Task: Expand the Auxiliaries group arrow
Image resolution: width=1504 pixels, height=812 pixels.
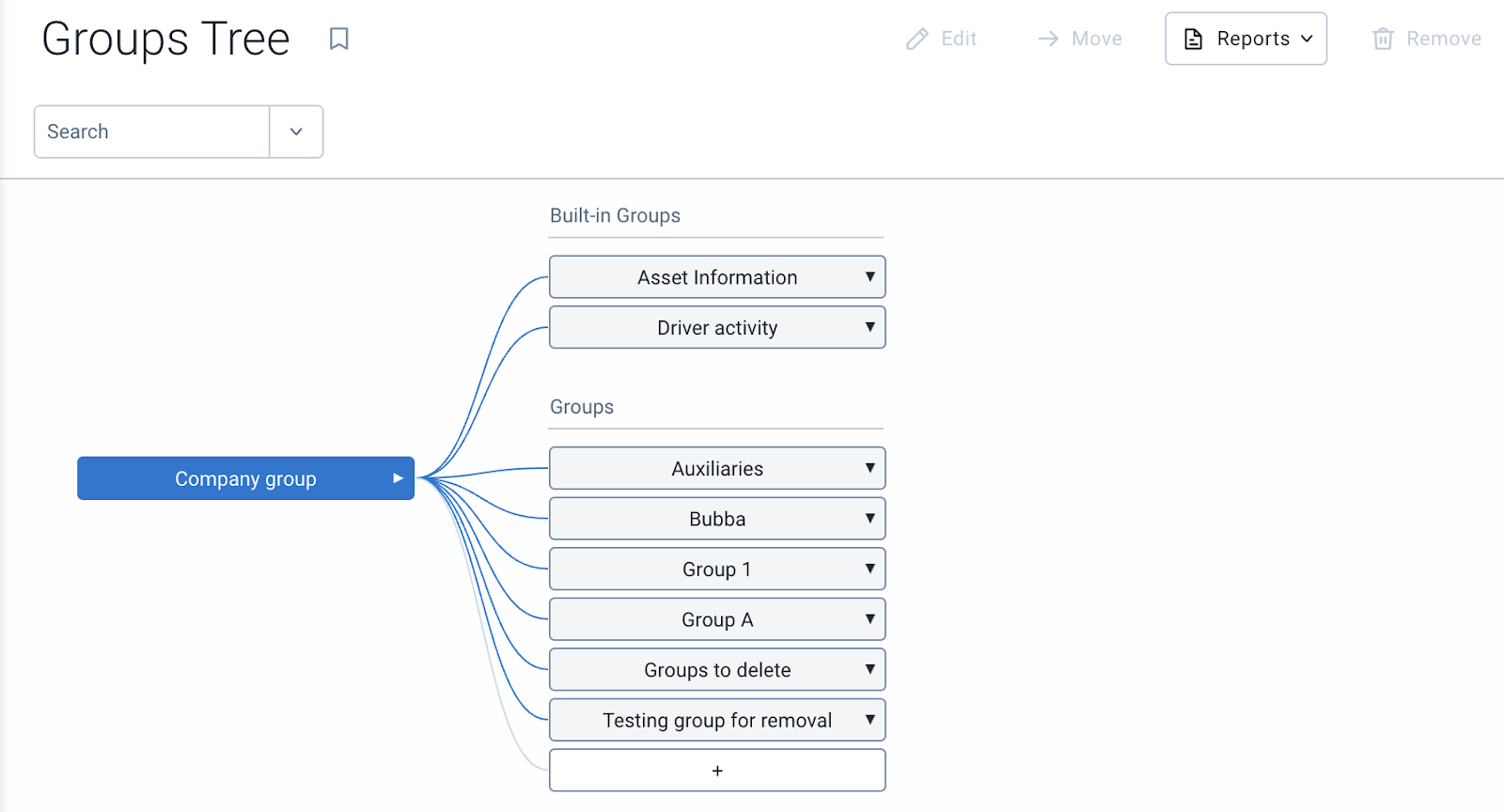Action: 869,468
